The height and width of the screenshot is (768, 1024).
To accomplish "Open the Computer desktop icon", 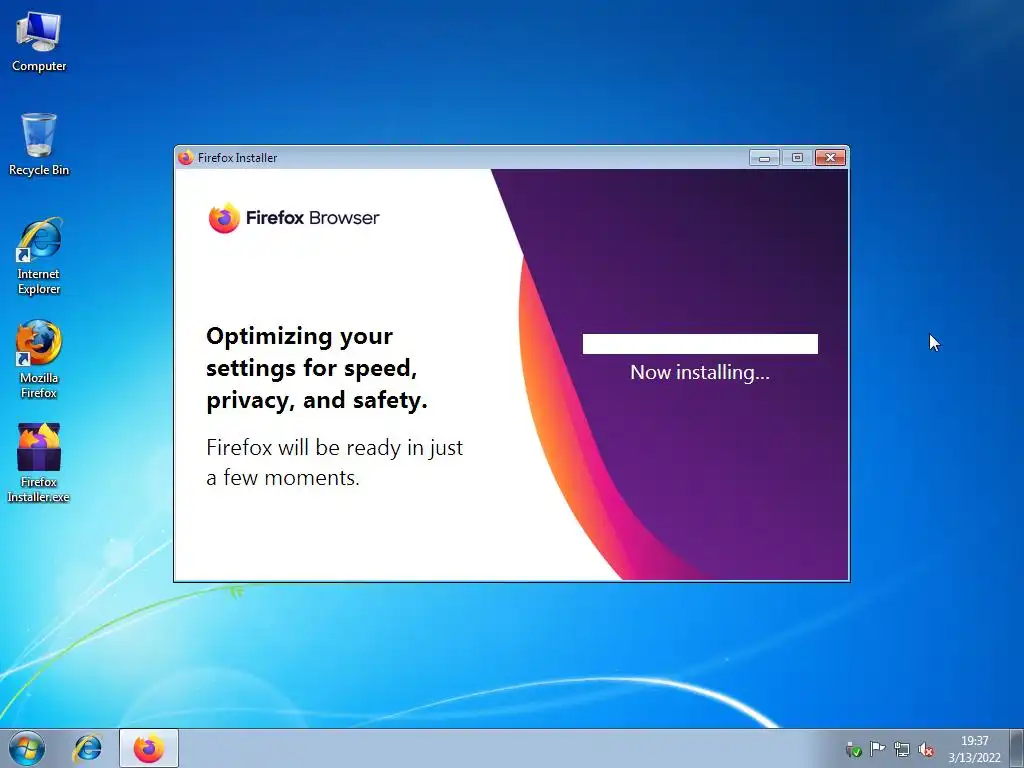I will coord(39,41).
